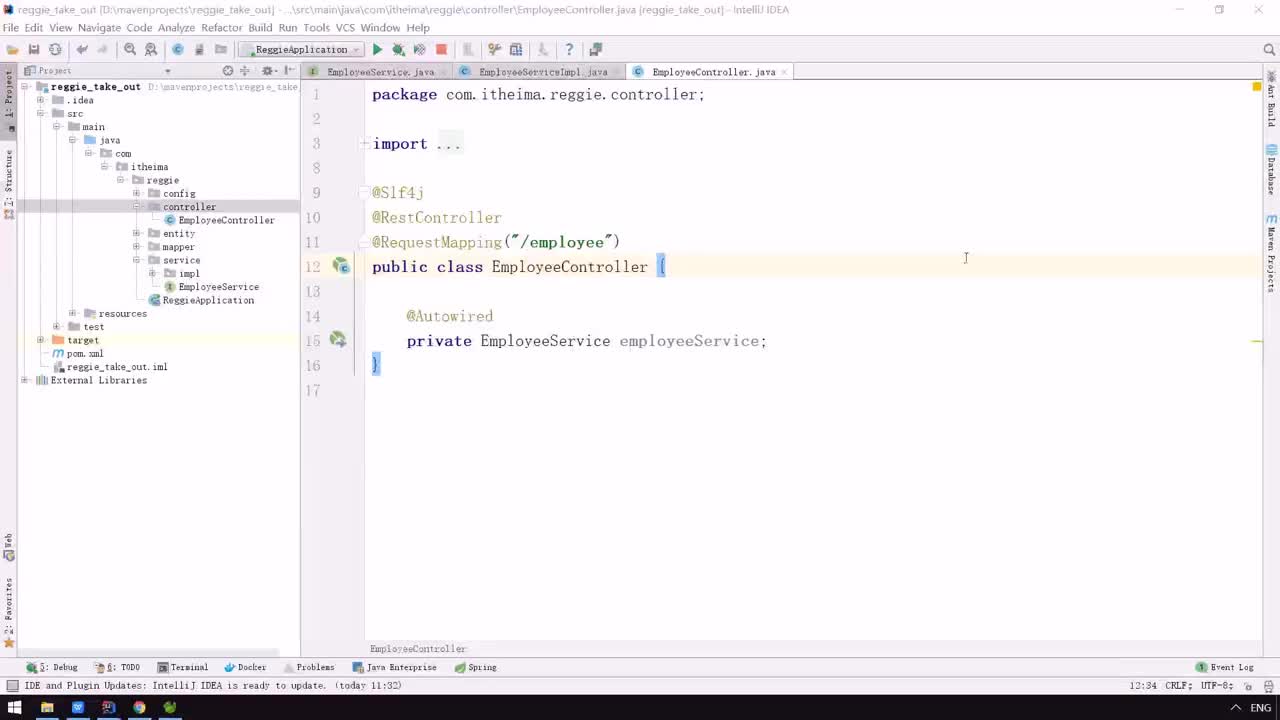This screenshot has width=1280, height=720.
Task: Synchronize the project with the refresh icon
Action: (x=55, y=49)
